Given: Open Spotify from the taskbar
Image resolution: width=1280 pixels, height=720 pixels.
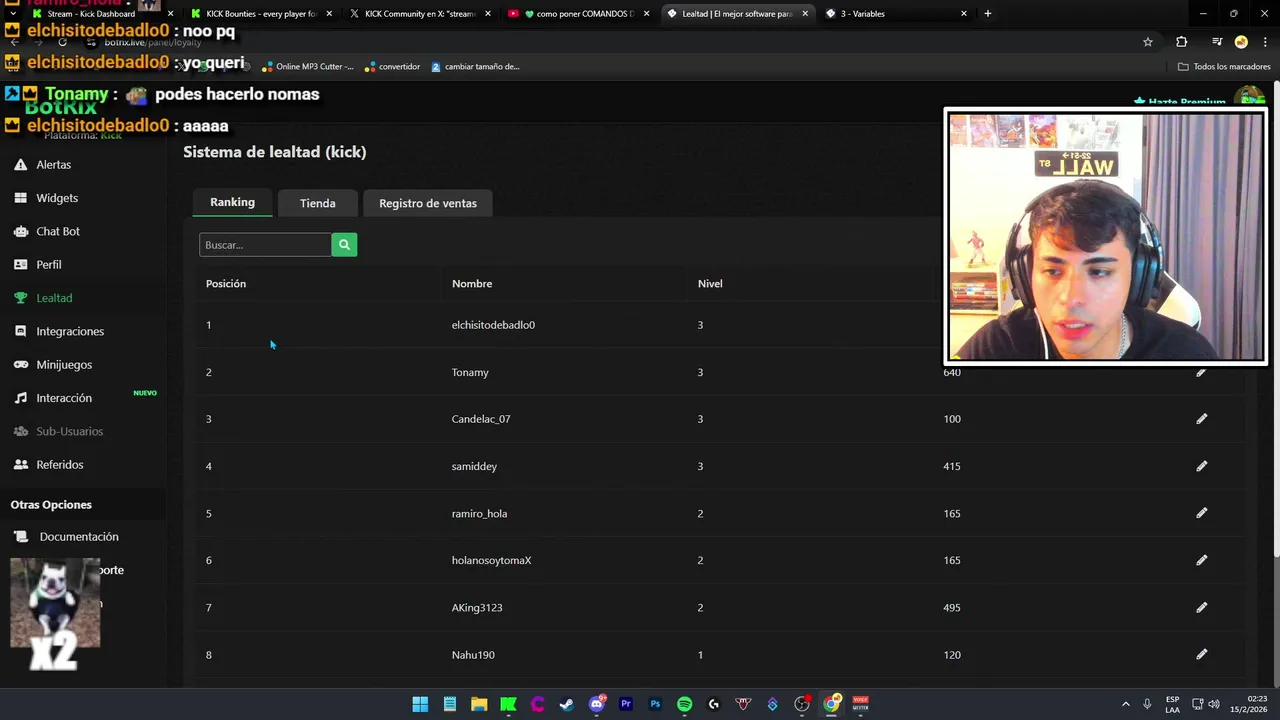Looking at the screenshot, I should pyautogui.click(x=684, y=704).
